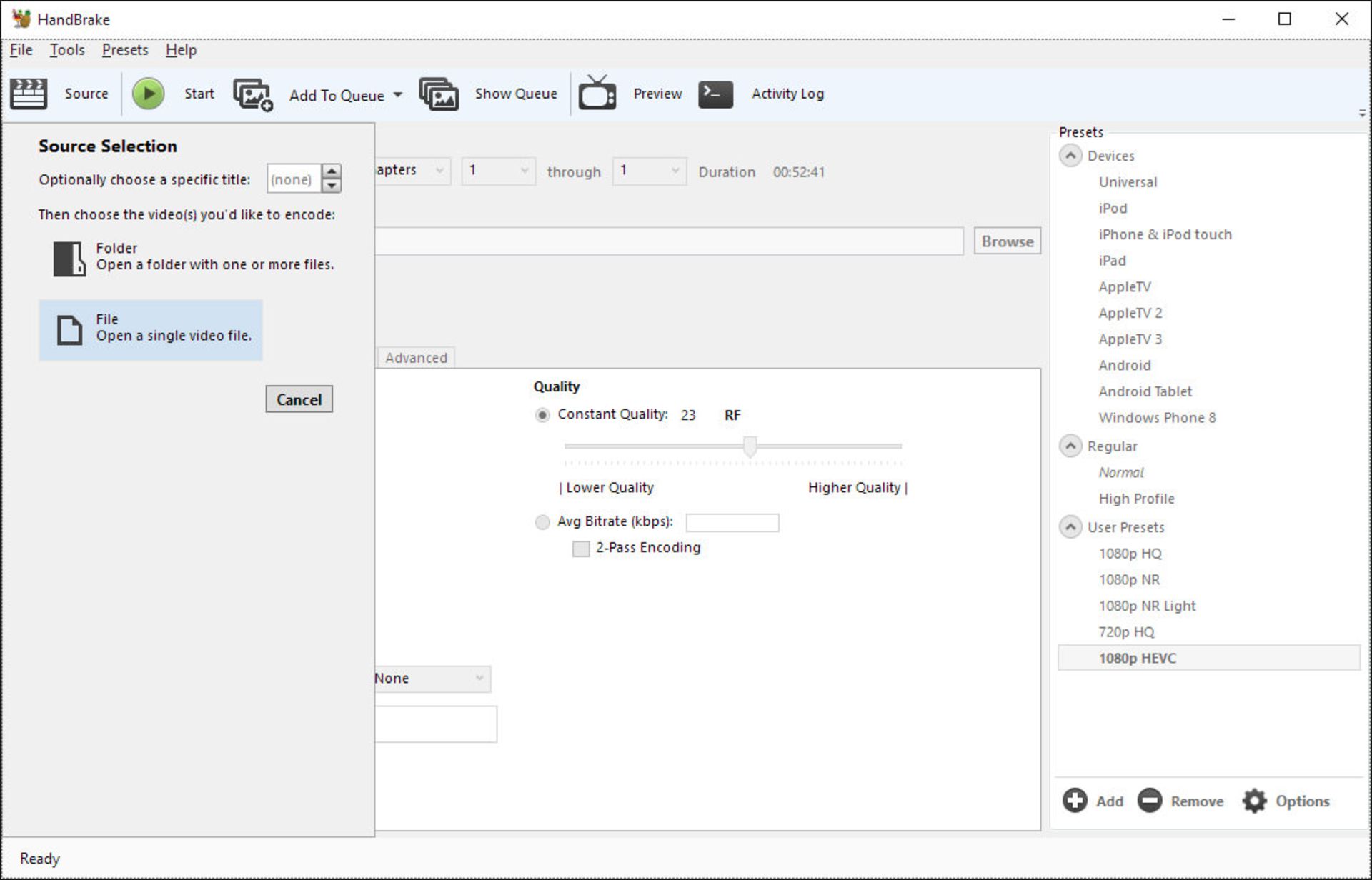Click the quality RF slider handle
The width and height of the screenshot is (1372, 880).
750,446
